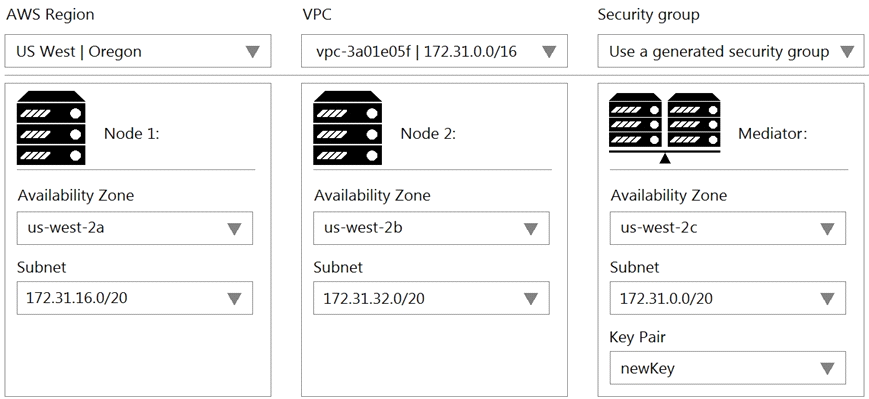Expand Node 2 Availability Zone us-west-2b
Image resolution: width=869 pixels, height=399 pixels.
click(431, 228)
